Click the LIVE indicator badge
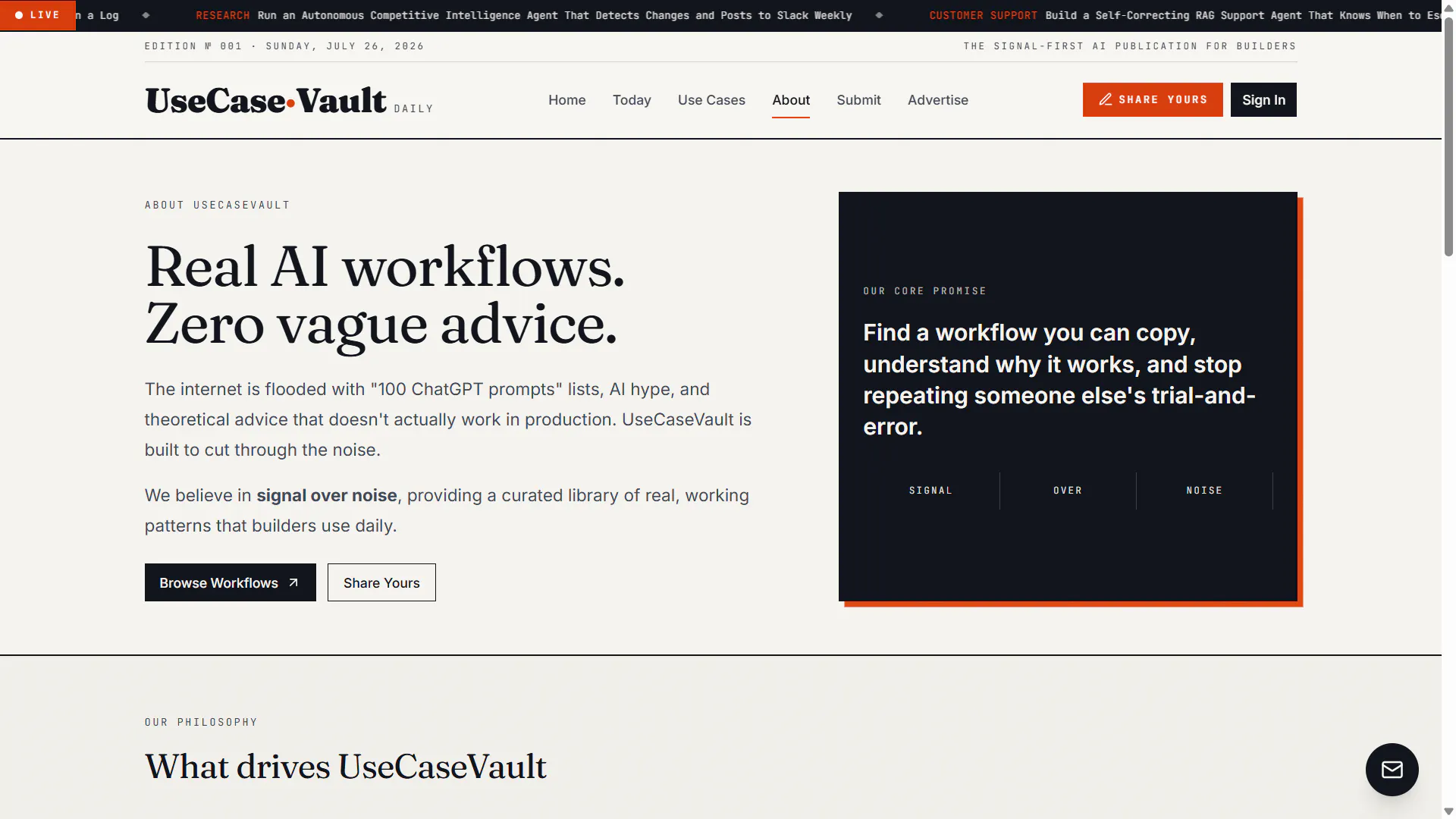 coord(38,15)
